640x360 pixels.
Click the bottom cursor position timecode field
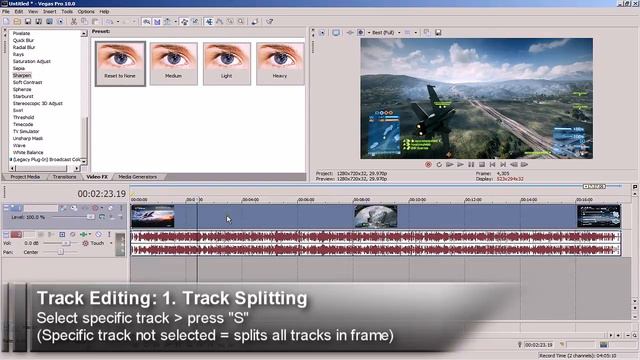coord(539,345)
